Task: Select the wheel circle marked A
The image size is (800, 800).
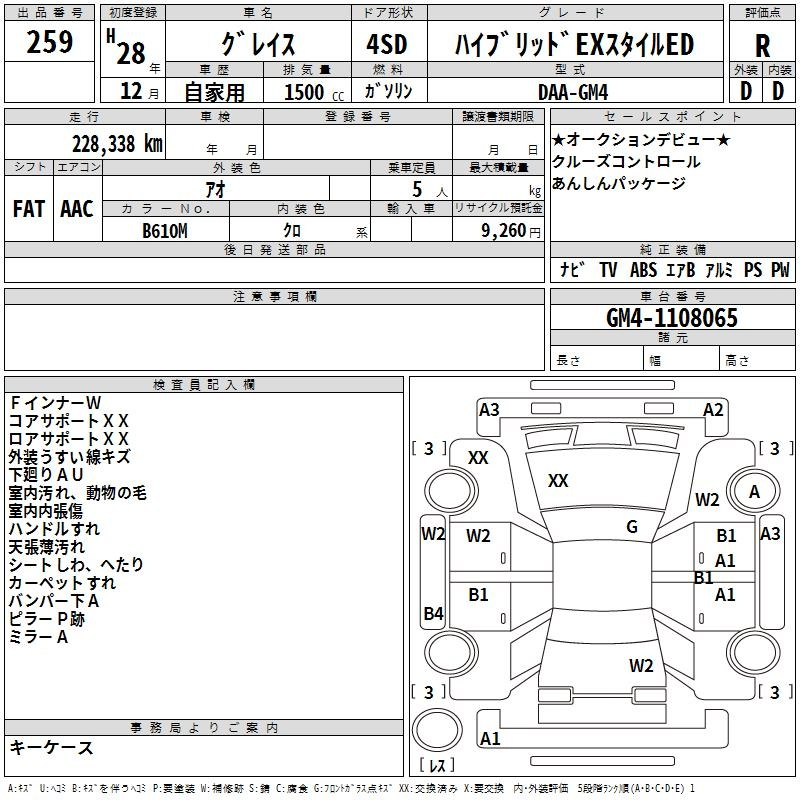Action: coord(755,491)
